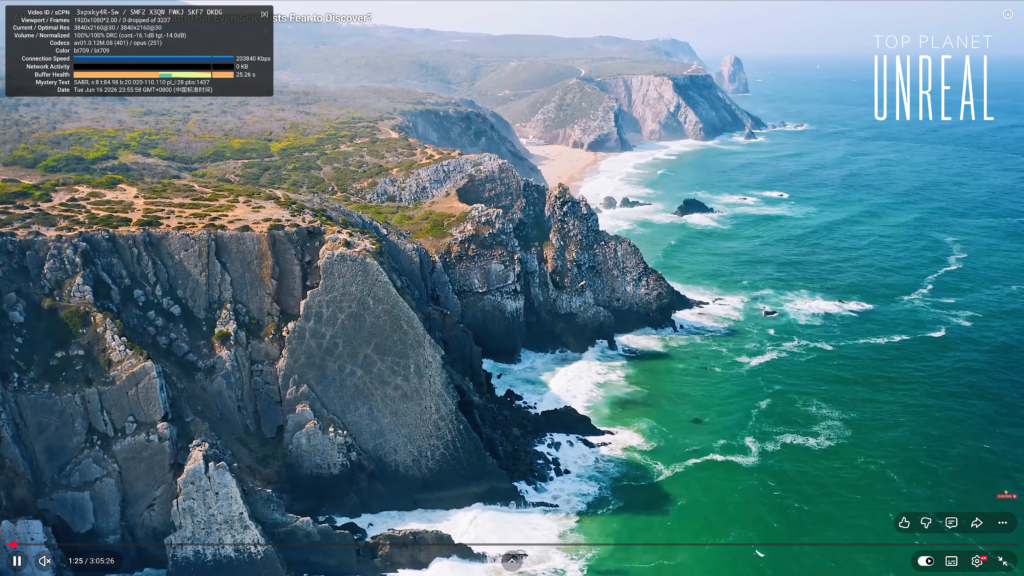
Task: Exit full screen mode
Action: (x=1003, y=561)
